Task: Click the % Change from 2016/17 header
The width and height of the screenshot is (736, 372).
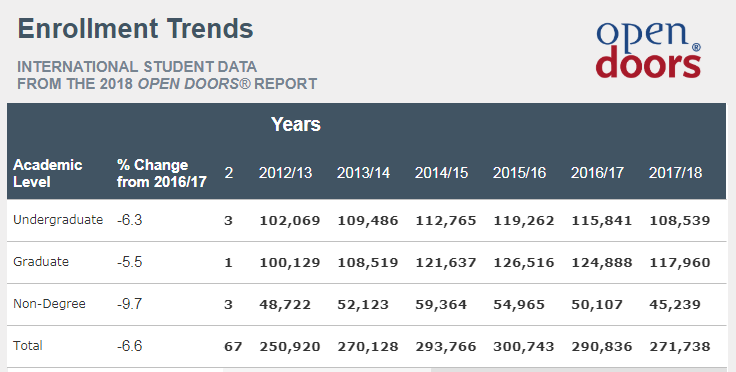Action: coord(162,173)
